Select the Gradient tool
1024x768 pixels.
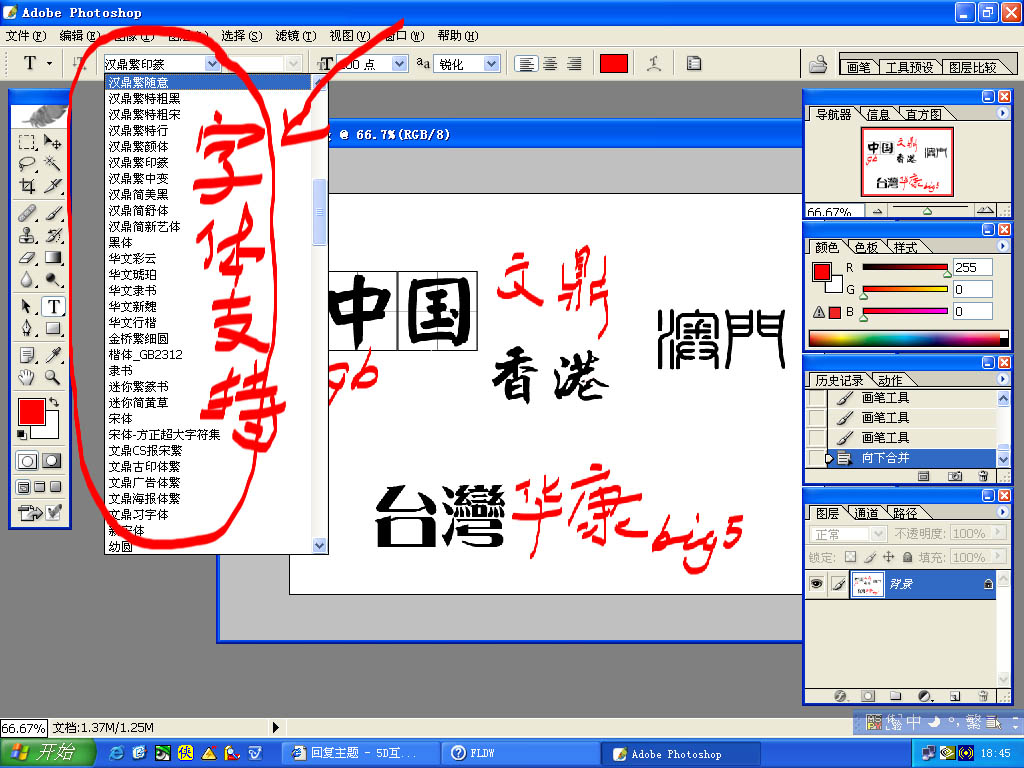52,257
